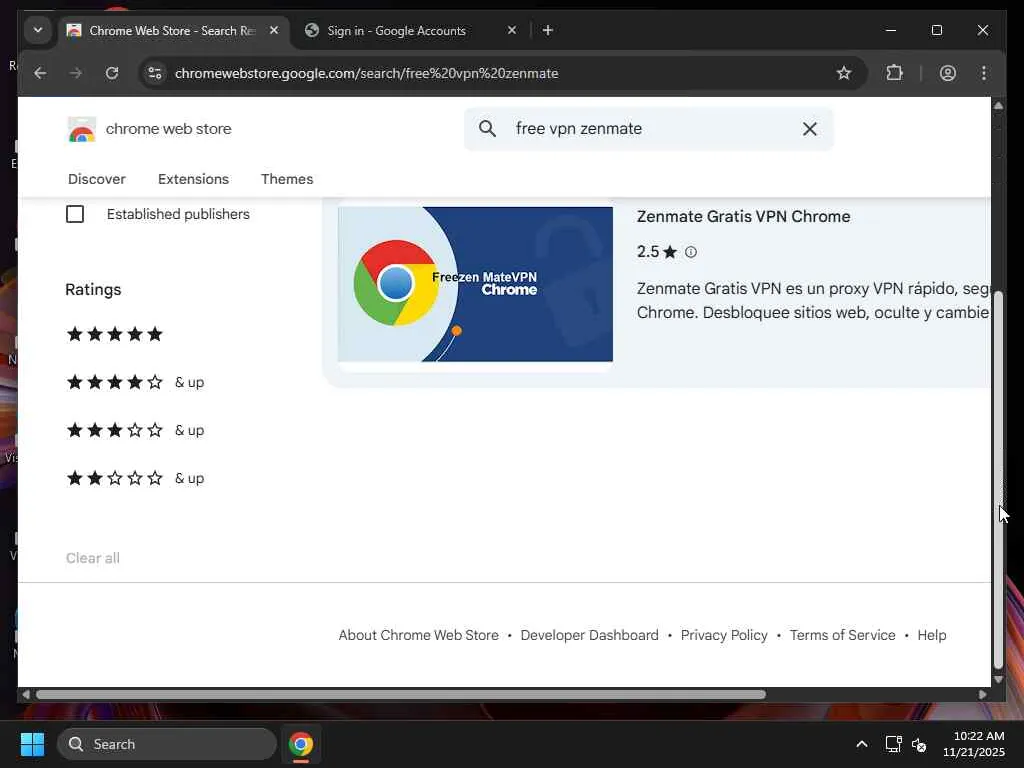Open the Windows Start button

32,744
